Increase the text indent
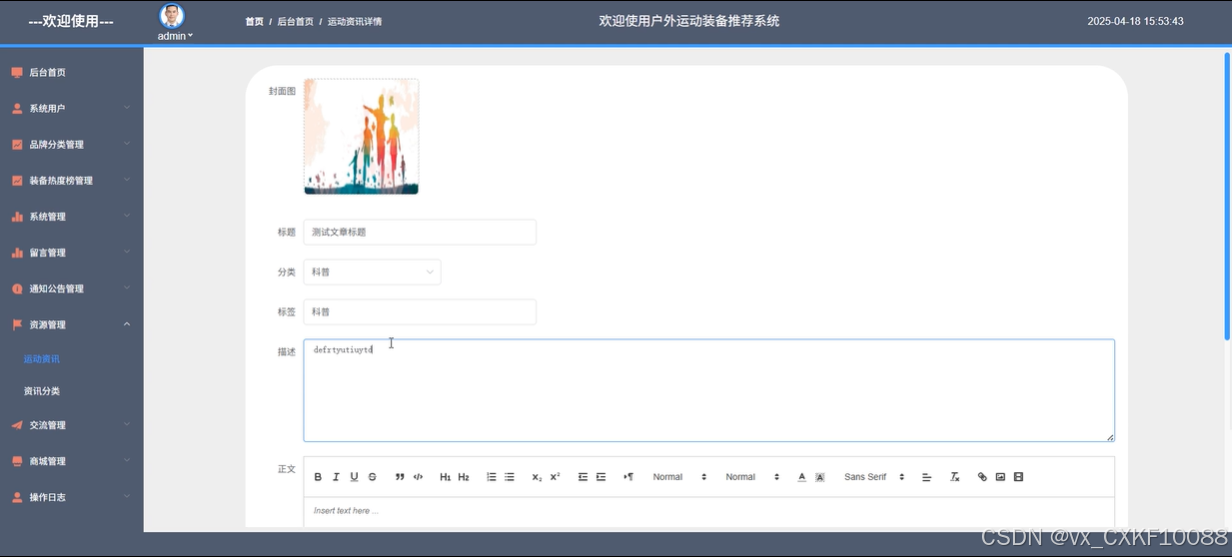Viewport: 1232px width, 557px height. (x=601, y=477)
